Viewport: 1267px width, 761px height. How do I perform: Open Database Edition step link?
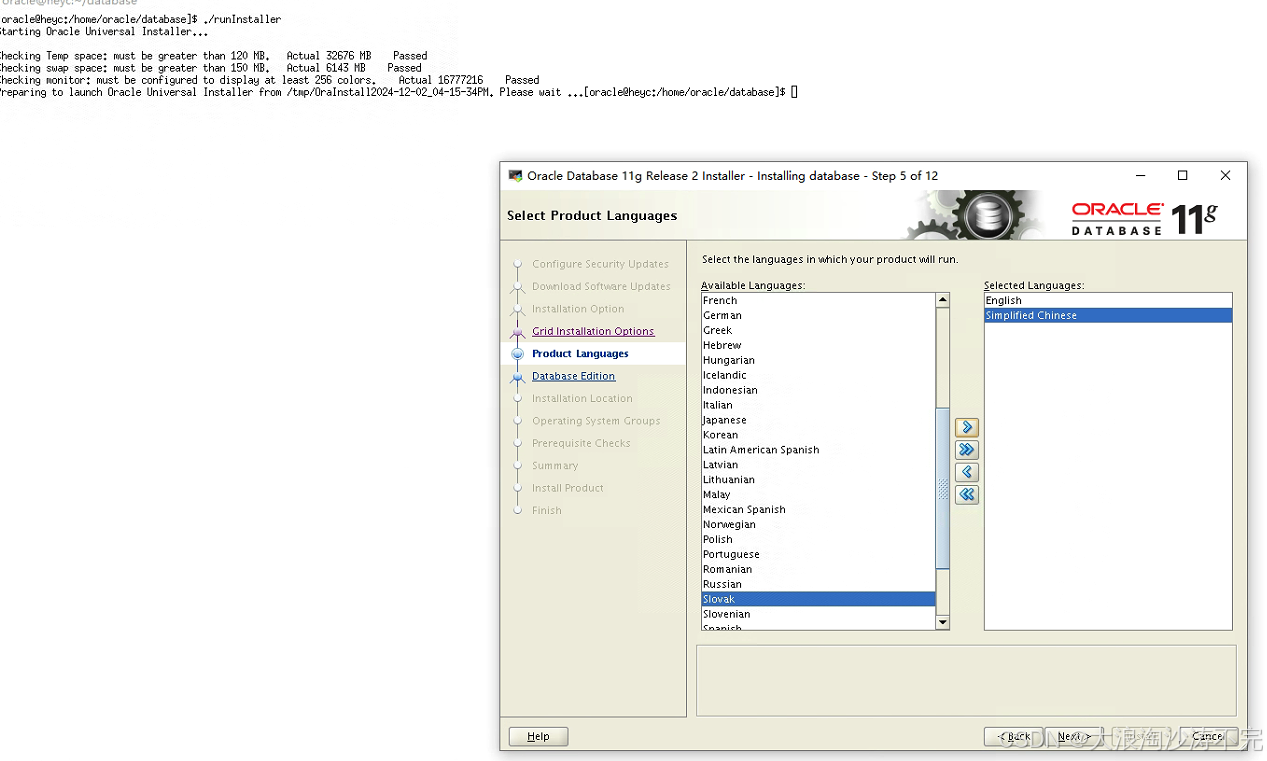573,376
